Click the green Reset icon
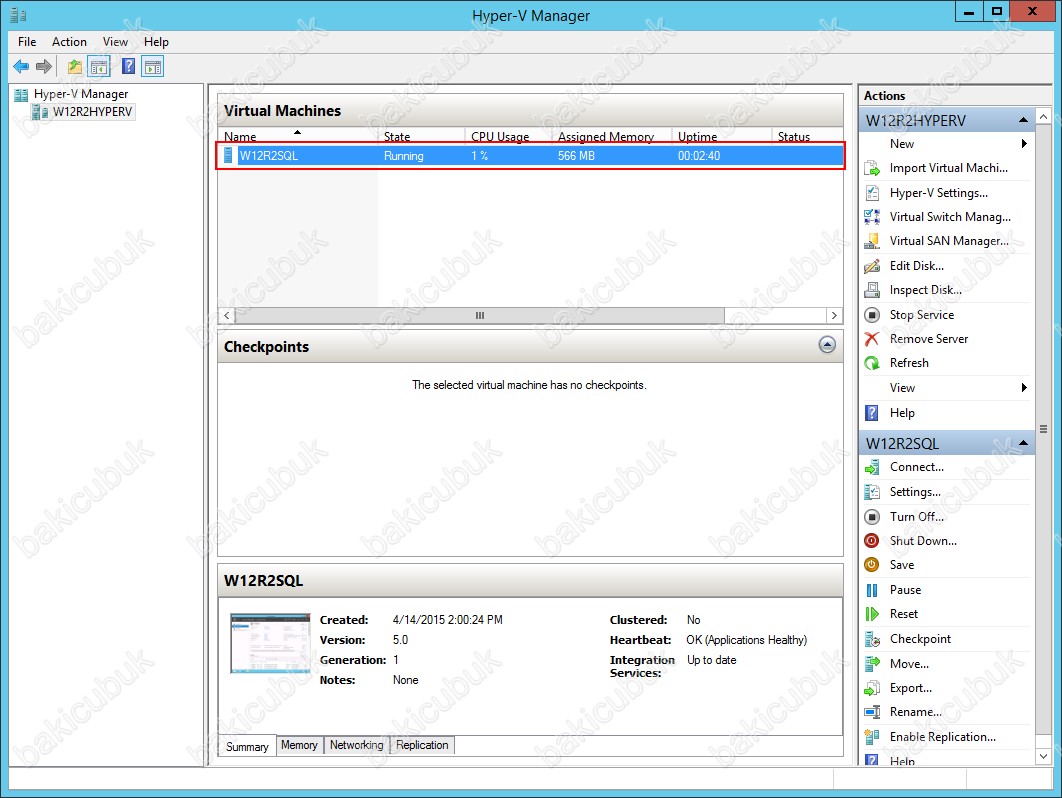 pyautogui.click(x=872, y=614)
